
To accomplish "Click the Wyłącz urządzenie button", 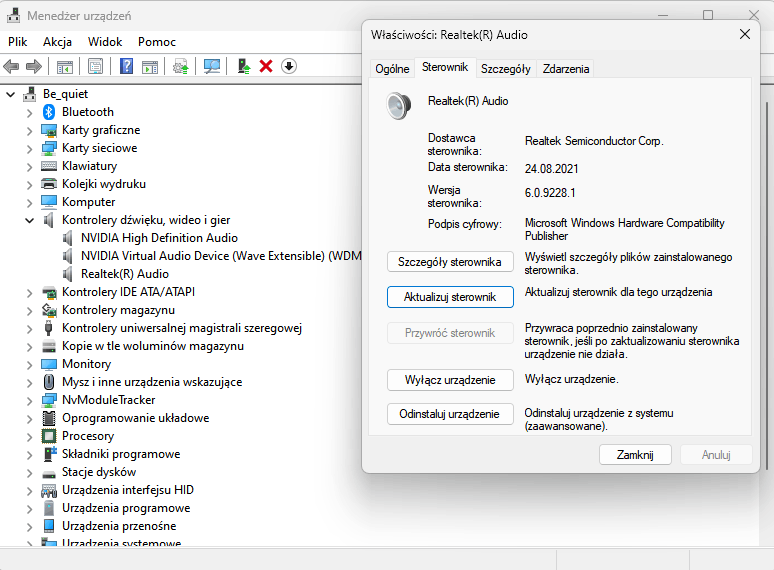I will 450,380.
